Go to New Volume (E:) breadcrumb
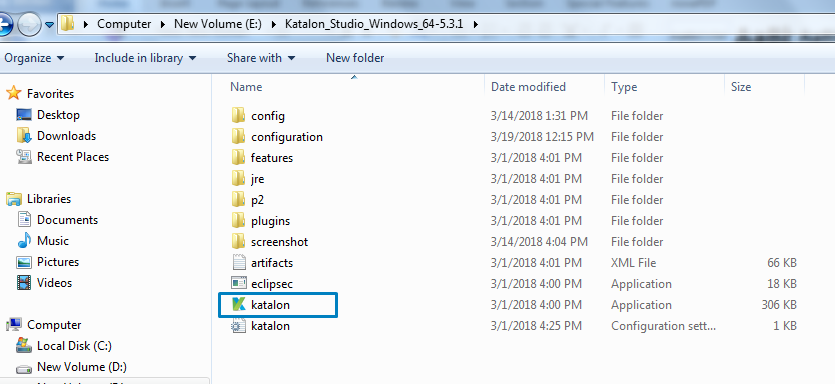Viewport: 835px width, 384px height. [218, 24]
